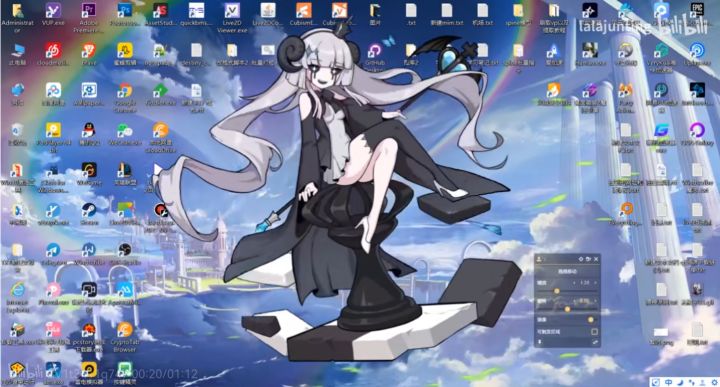Open the Live2D Java coffee-cup icon
Viewport: 720px width, 387px height.
268,10
